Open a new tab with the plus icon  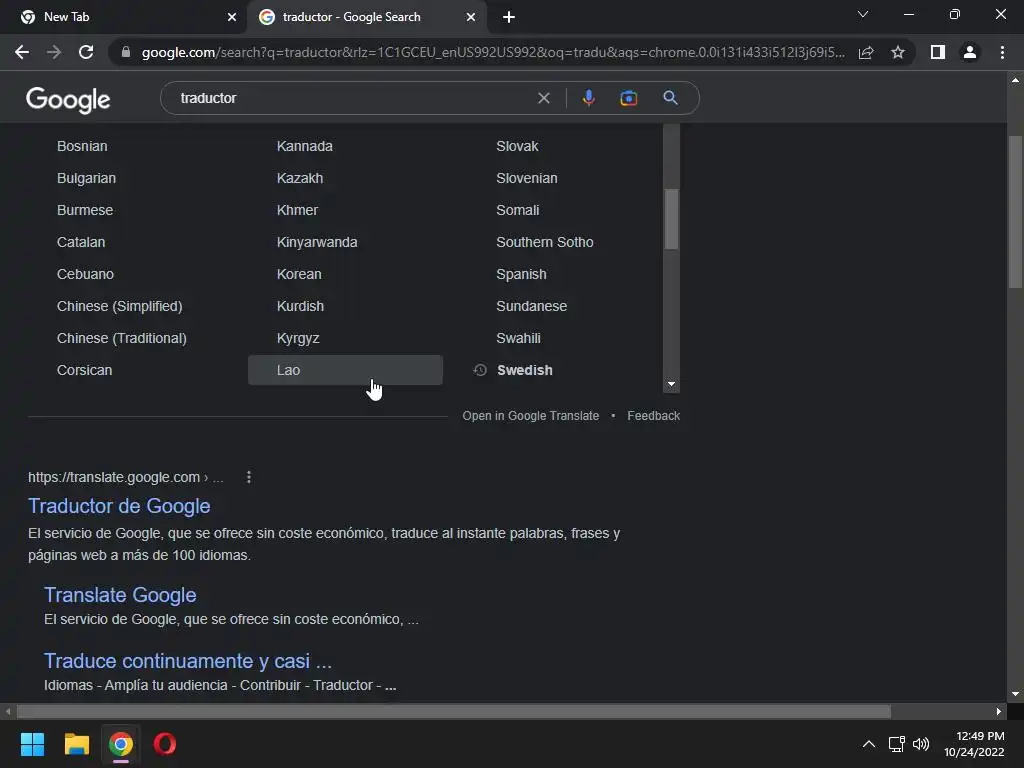pos(509,17)
